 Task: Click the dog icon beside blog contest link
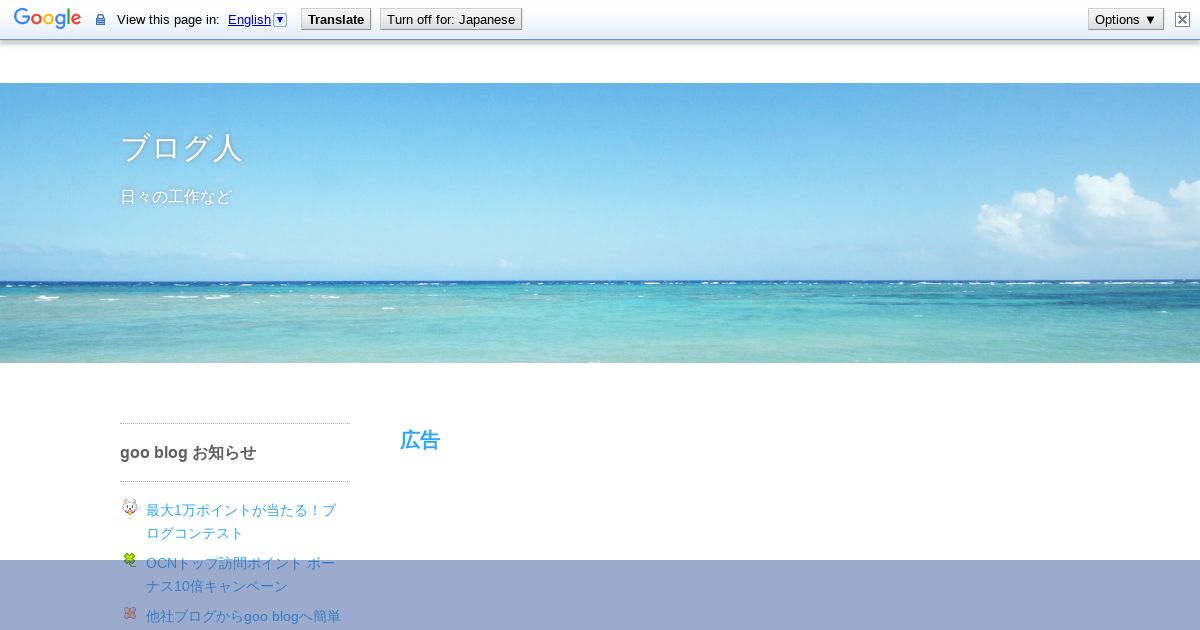tap(130, 507)
